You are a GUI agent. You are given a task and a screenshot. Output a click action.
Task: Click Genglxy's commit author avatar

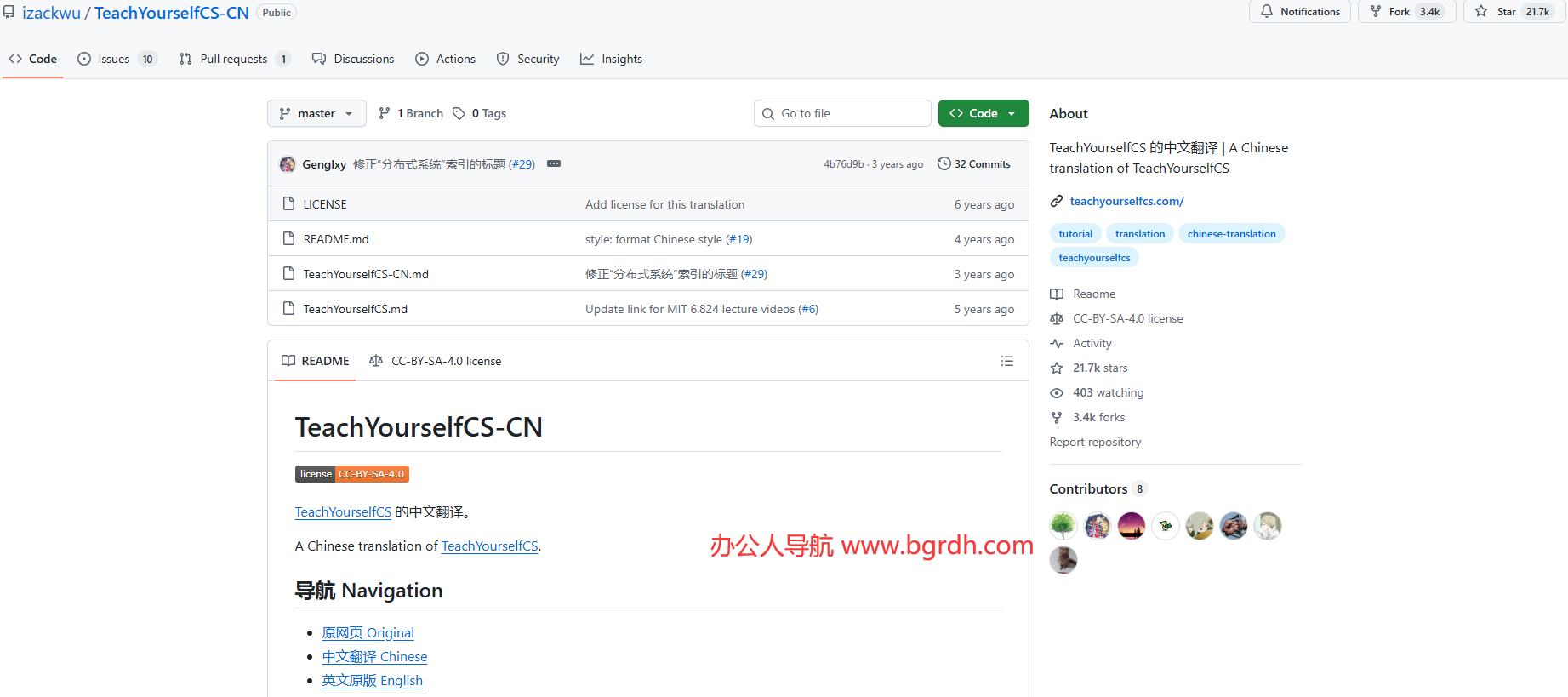pos(288,164)
